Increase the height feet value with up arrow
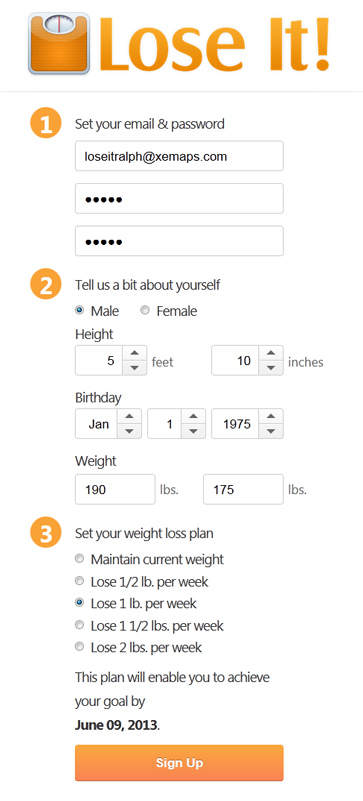Viewport: 363px width, 801px height. [x=134, y=354]
